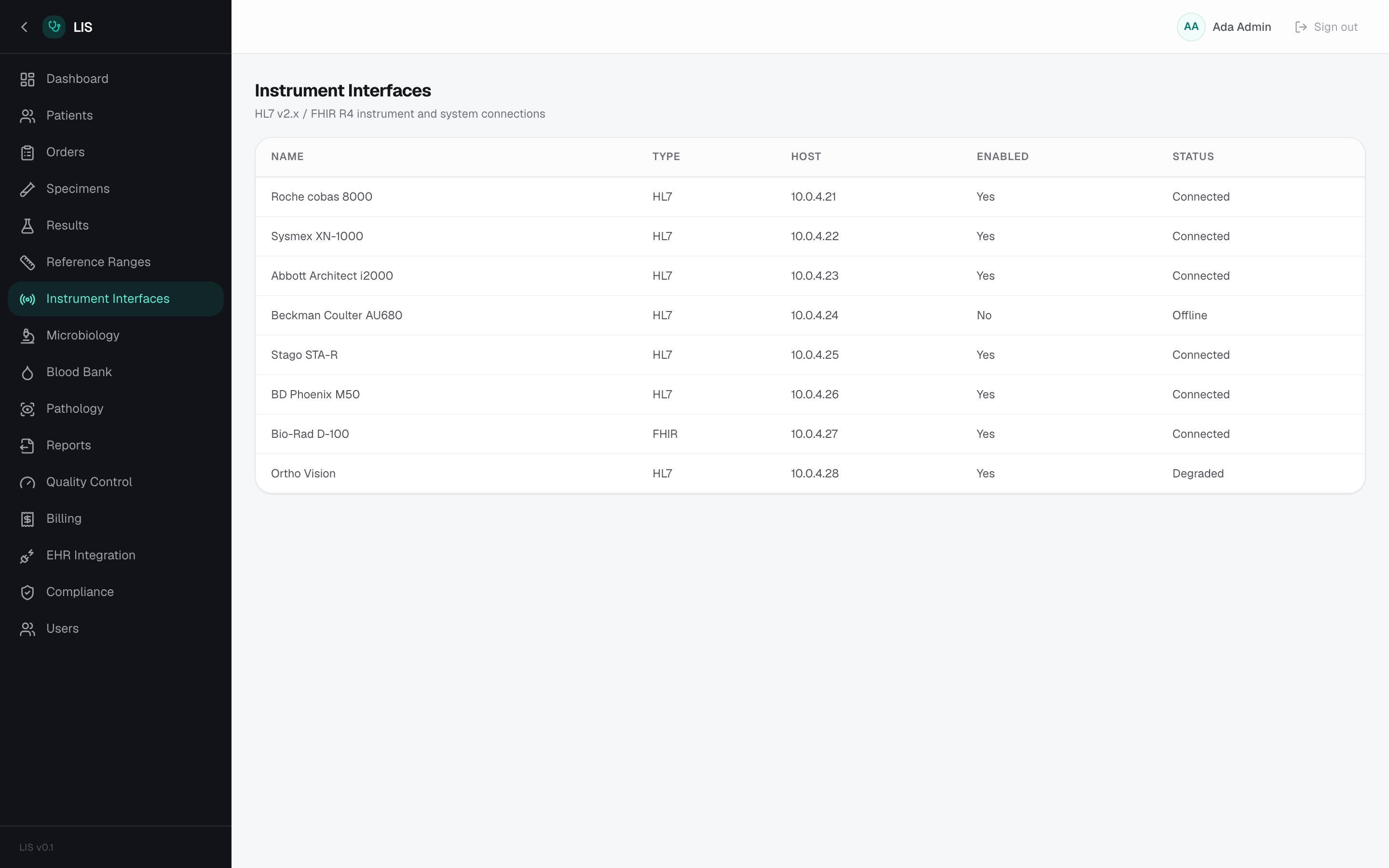Select the BD Phoenix M50 row name
The height and width of the screenshot is (868, 1389).
coord(315,395)
